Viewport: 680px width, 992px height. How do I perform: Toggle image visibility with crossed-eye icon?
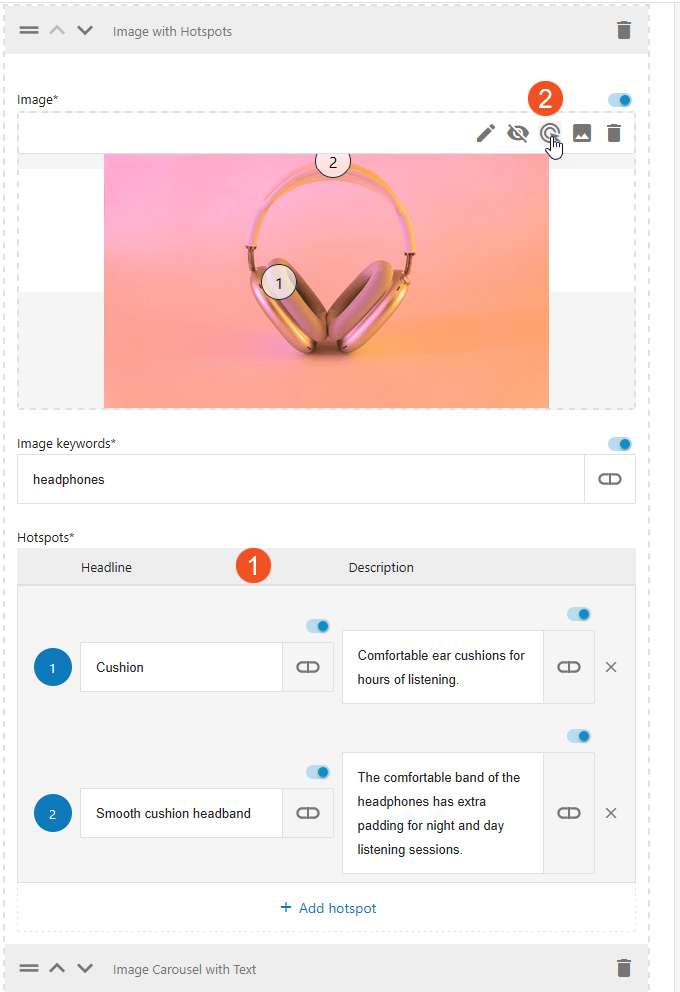pos(517,133)
